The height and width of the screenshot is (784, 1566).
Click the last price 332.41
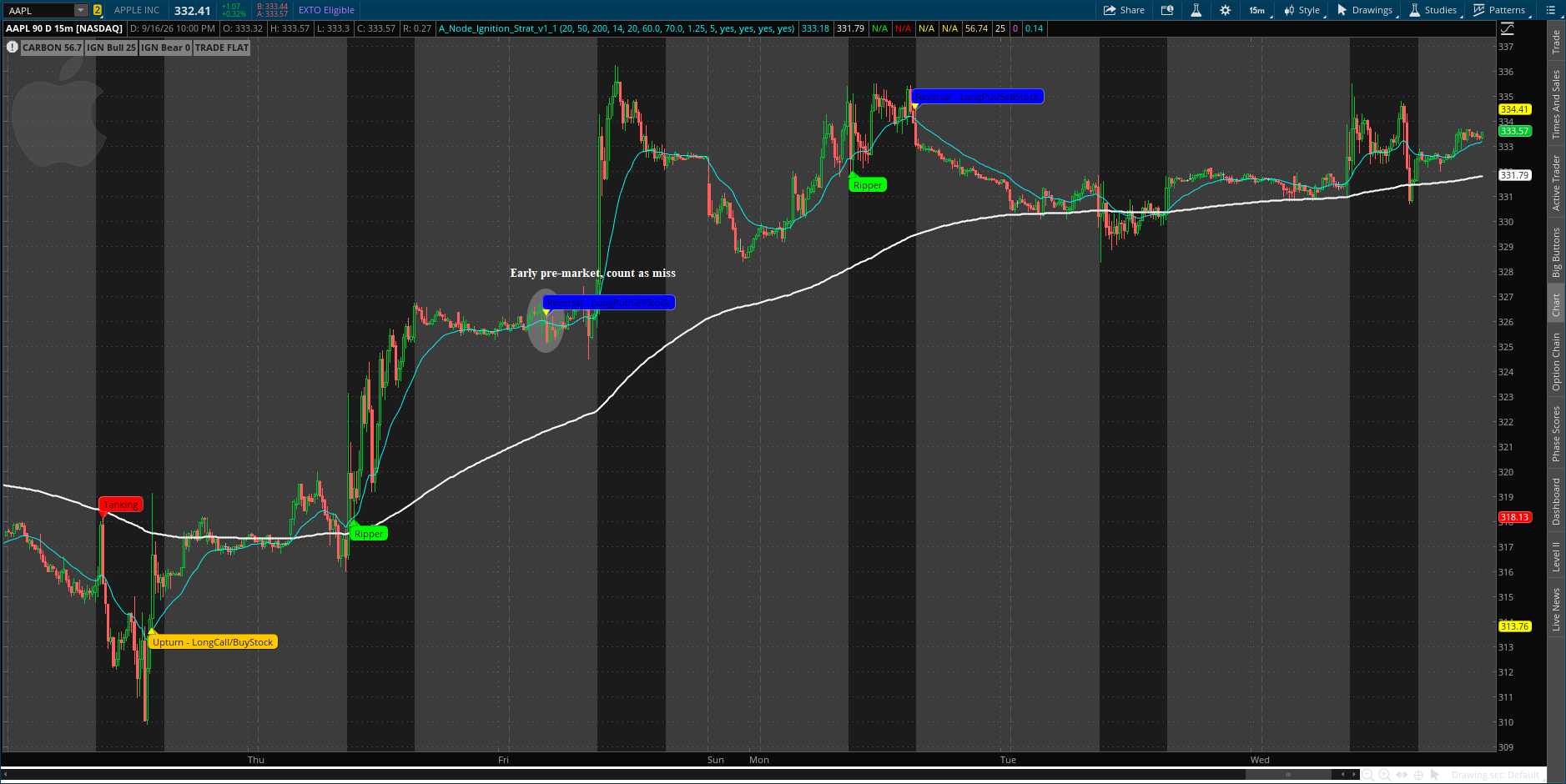pyautogui.click(x=192, y=11)
